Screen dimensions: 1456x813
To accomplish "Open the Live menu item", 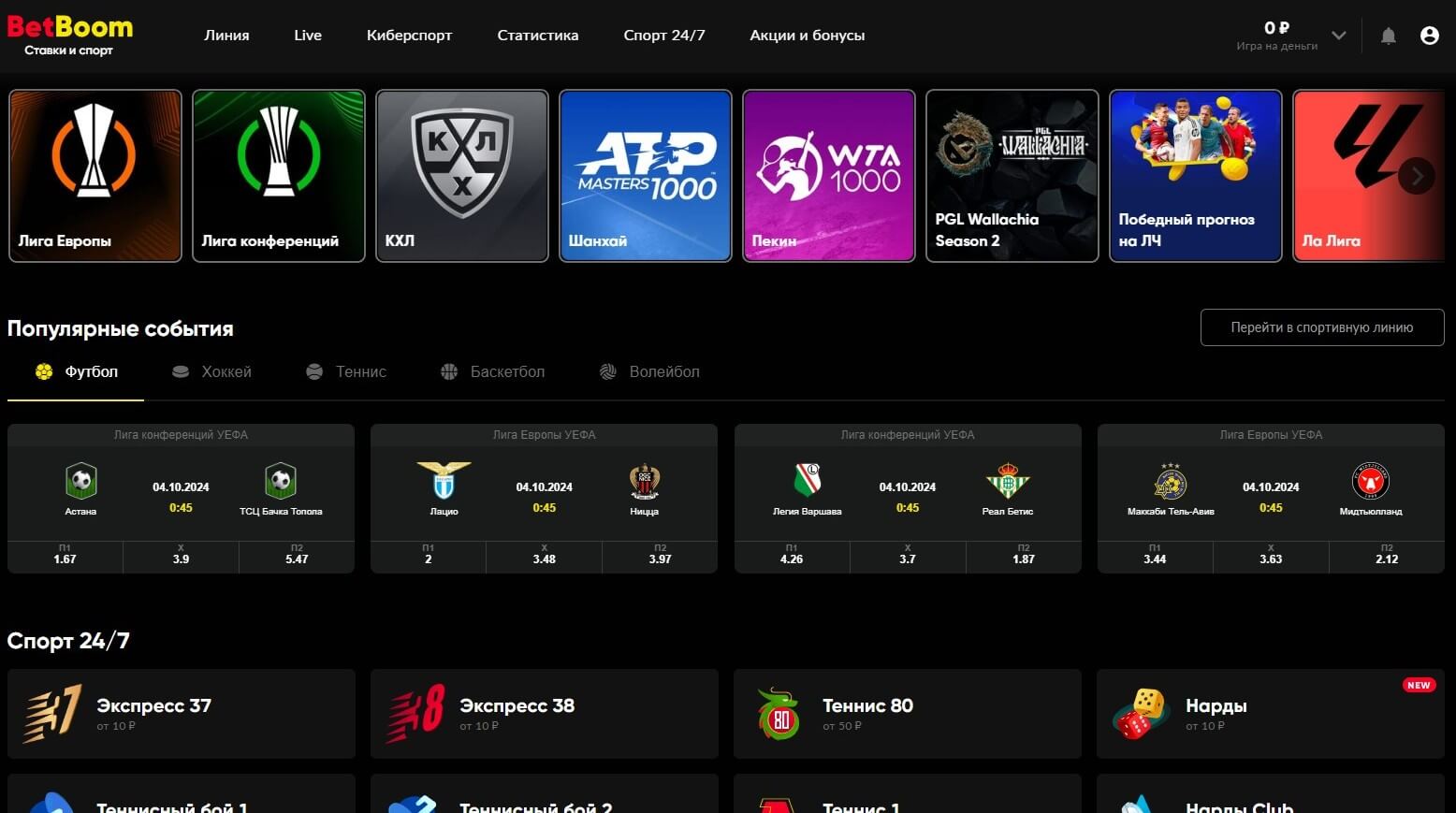I will pos(308,36).
